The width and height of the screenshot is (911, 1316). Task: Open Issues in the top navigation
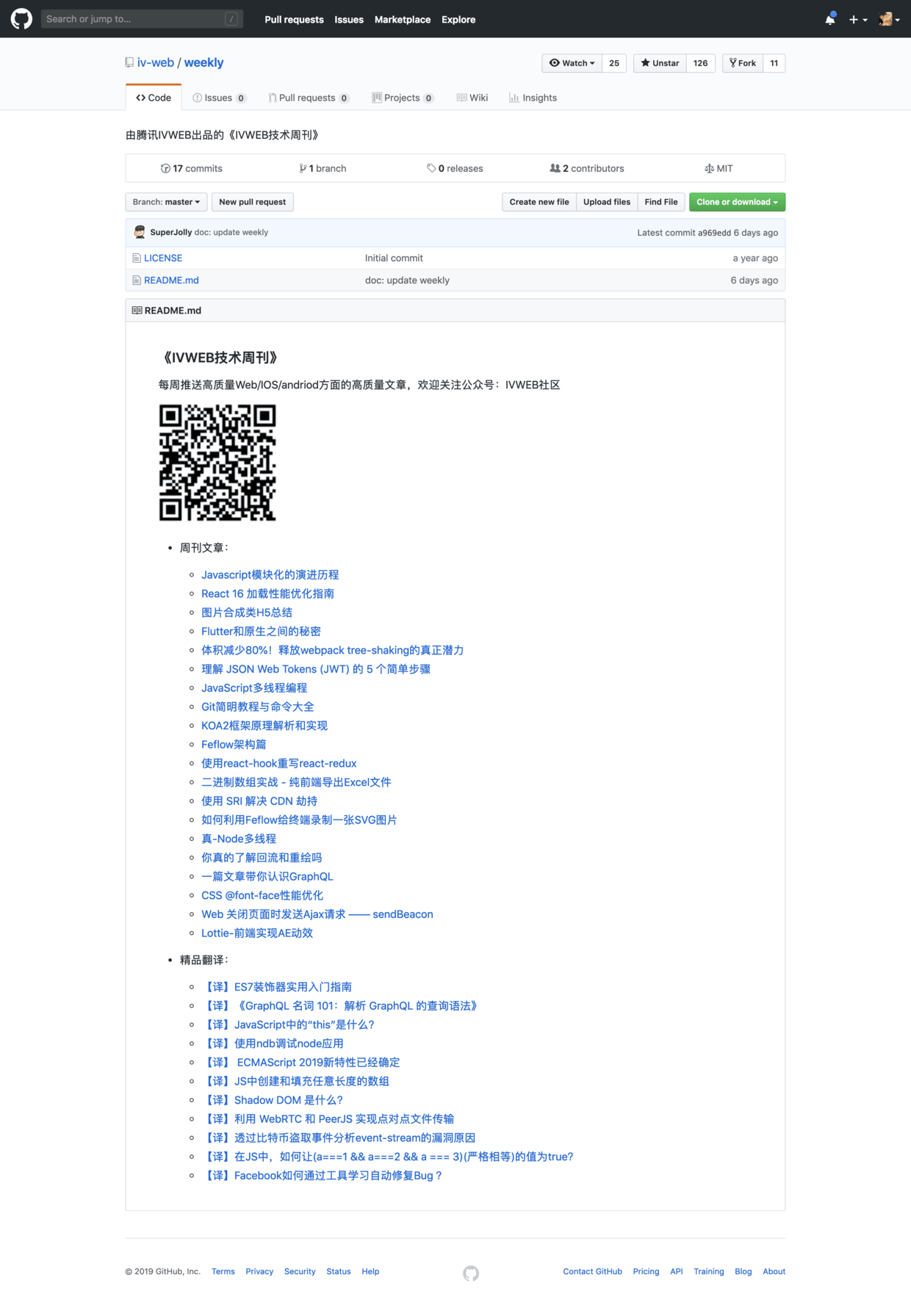[349, 20]
